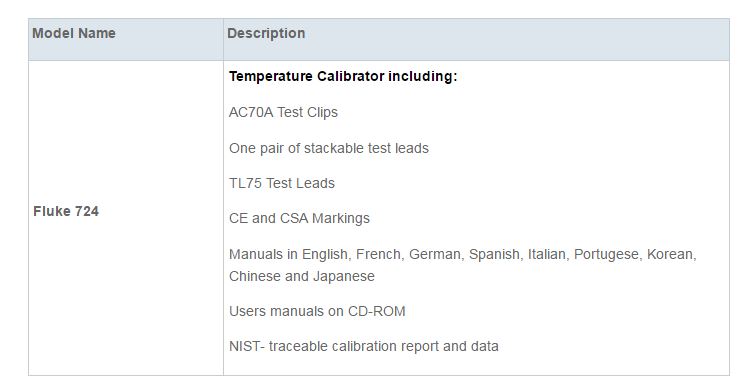Click the AC70A Test Clips line

283,112
